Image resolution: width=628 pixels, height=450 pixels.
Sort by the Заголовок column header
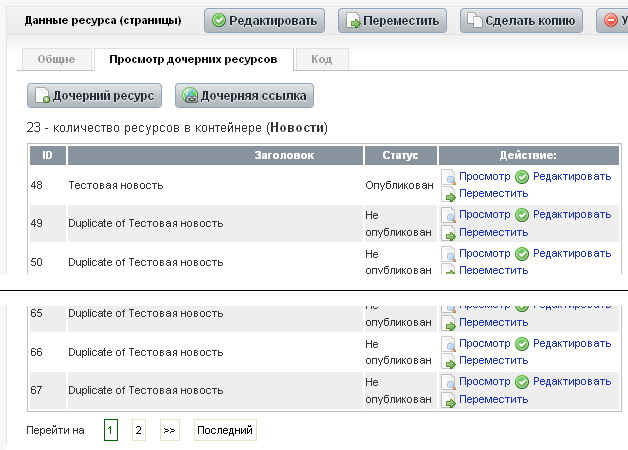pos(284,156)
